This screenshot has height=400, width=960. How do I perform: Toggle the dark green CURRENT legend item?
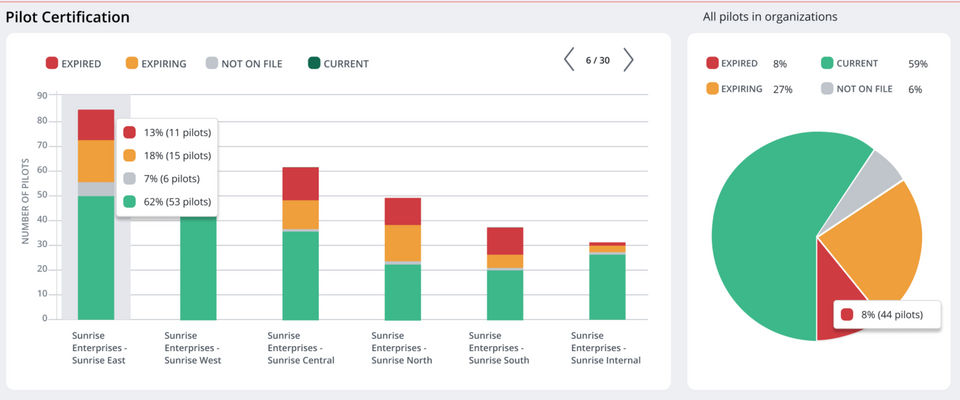coord(338,63)
